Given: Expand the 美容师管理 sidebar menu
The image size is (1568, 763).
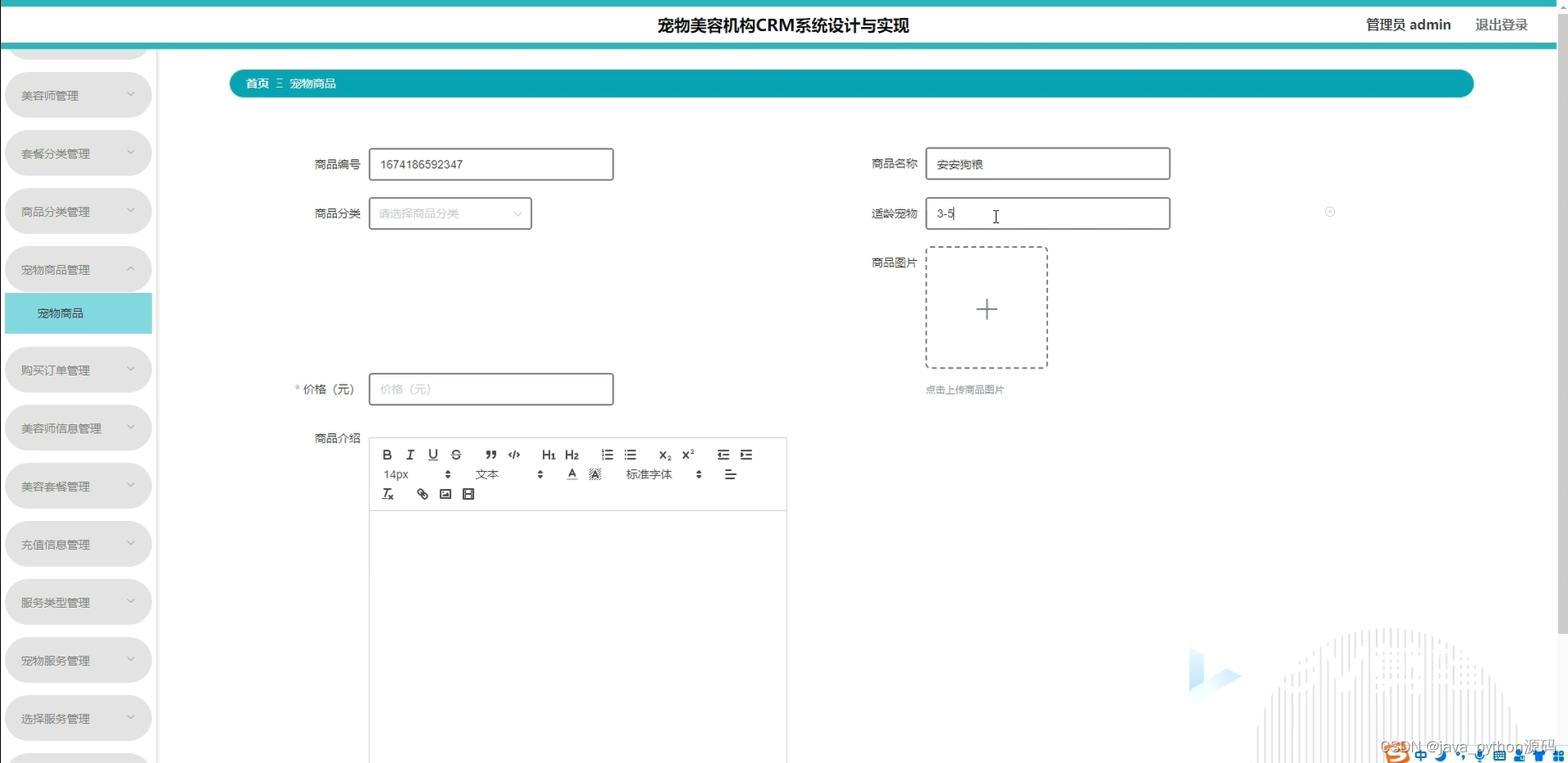Looking at the screenshot, I should coord(78,95).
